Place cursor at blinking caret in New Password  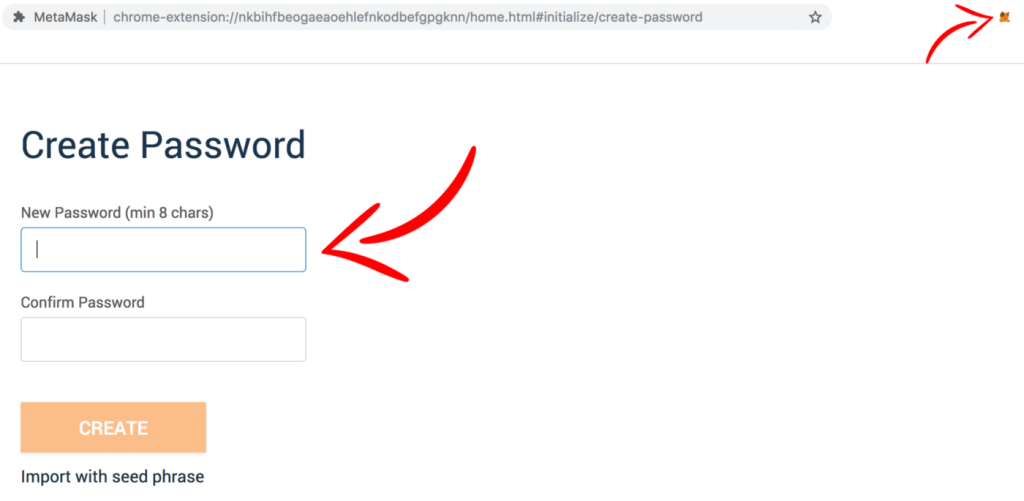pos(37,250)
